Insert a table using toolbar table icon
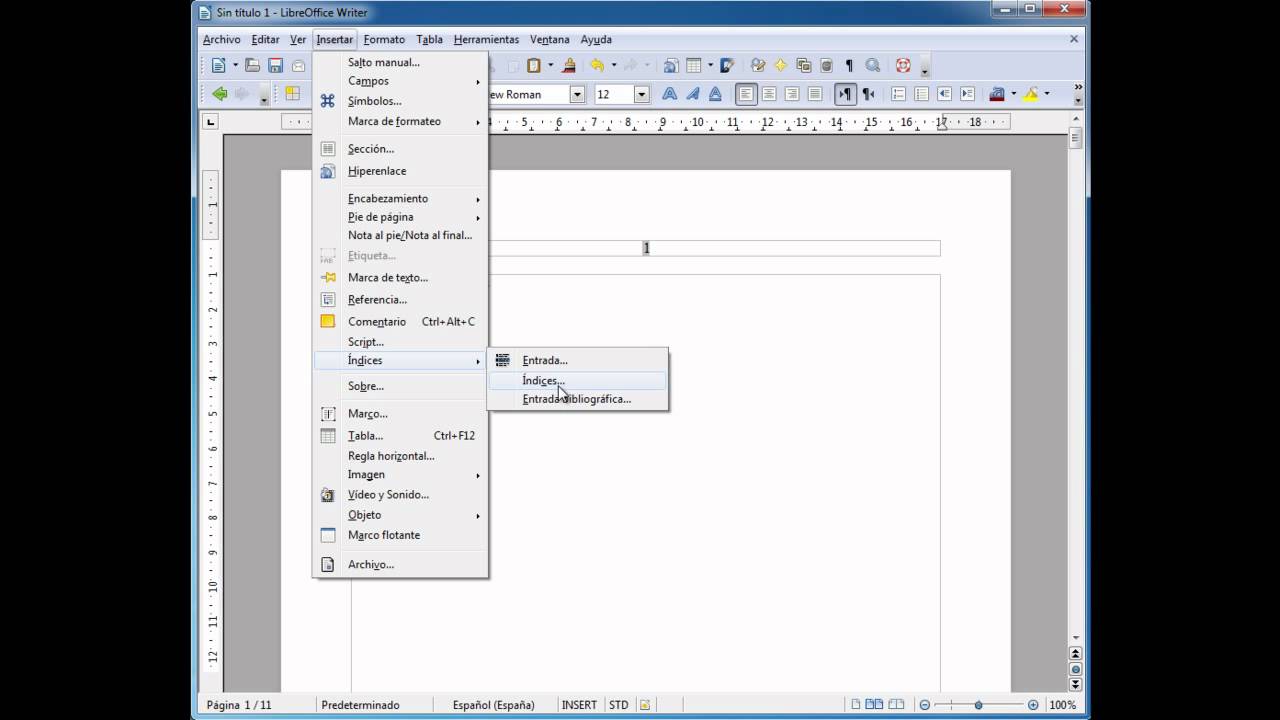 click(694, 66)
